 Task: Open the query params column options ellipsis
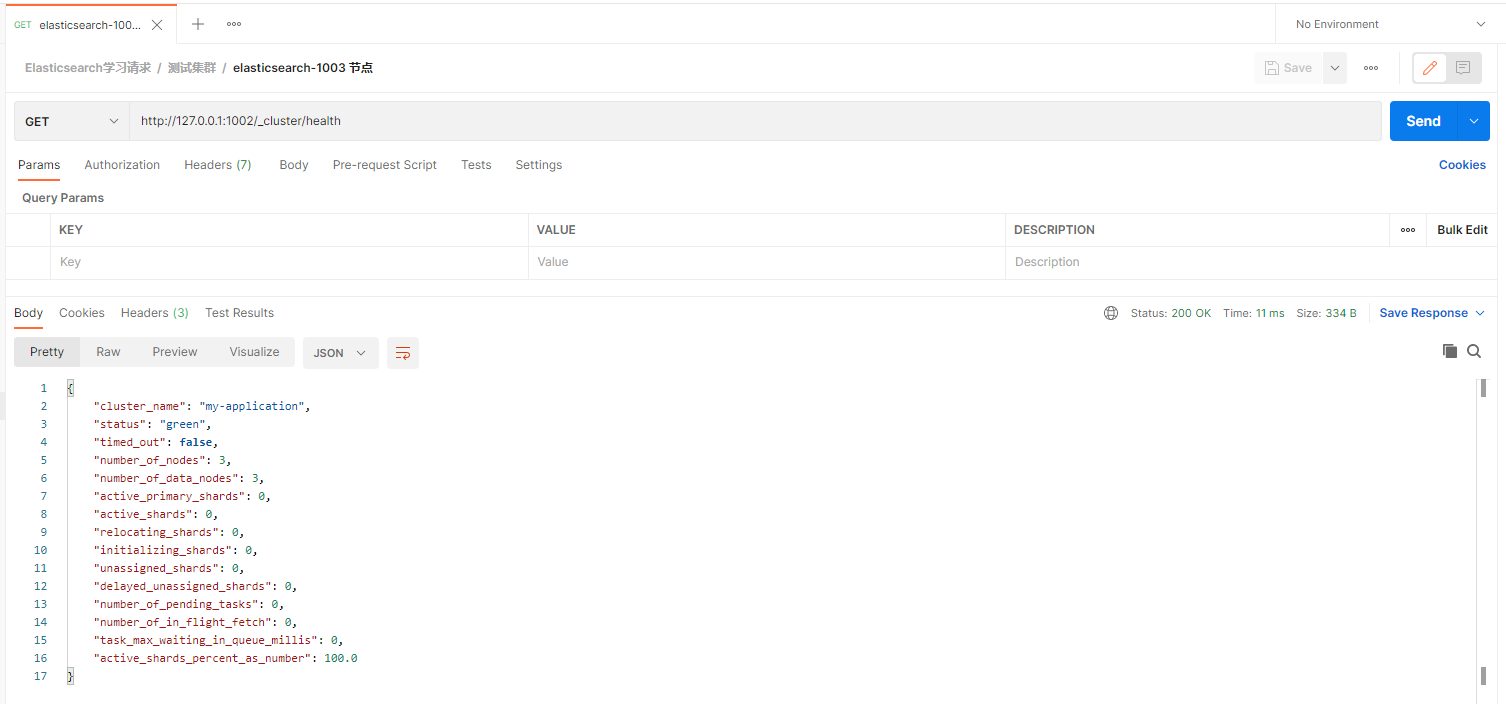(1408, 230)
